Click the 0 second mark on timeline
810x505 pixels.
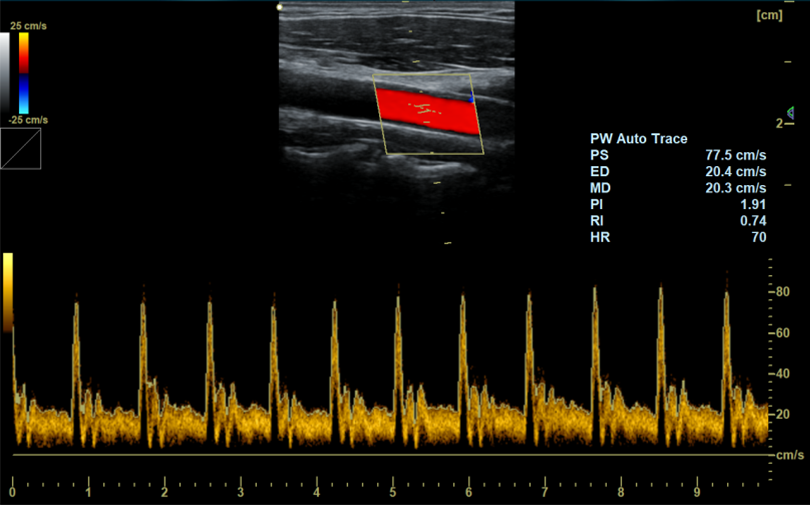point(12,493)
